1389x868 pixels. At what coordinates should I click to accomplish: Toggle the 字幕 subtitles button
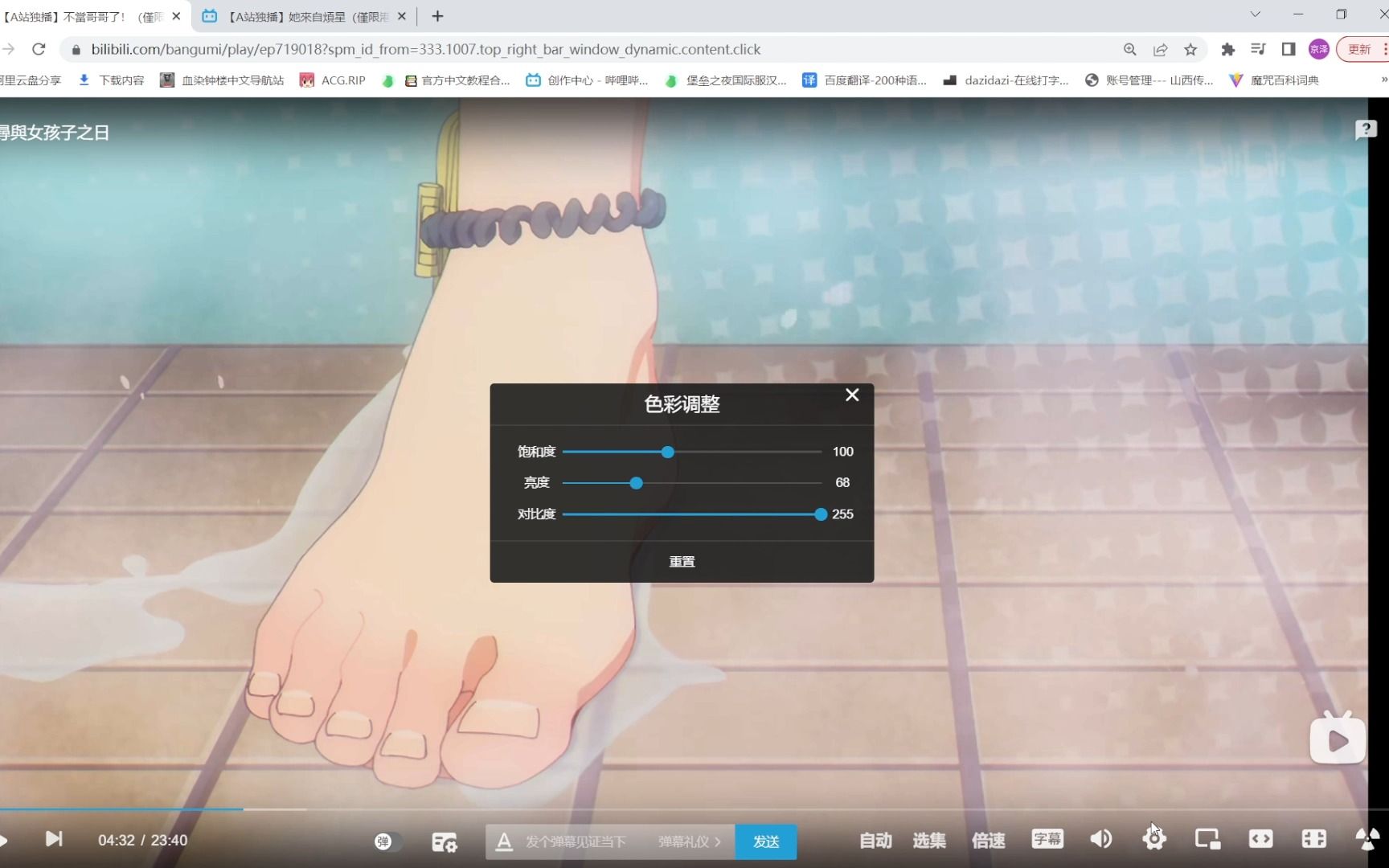(1047, 839)
